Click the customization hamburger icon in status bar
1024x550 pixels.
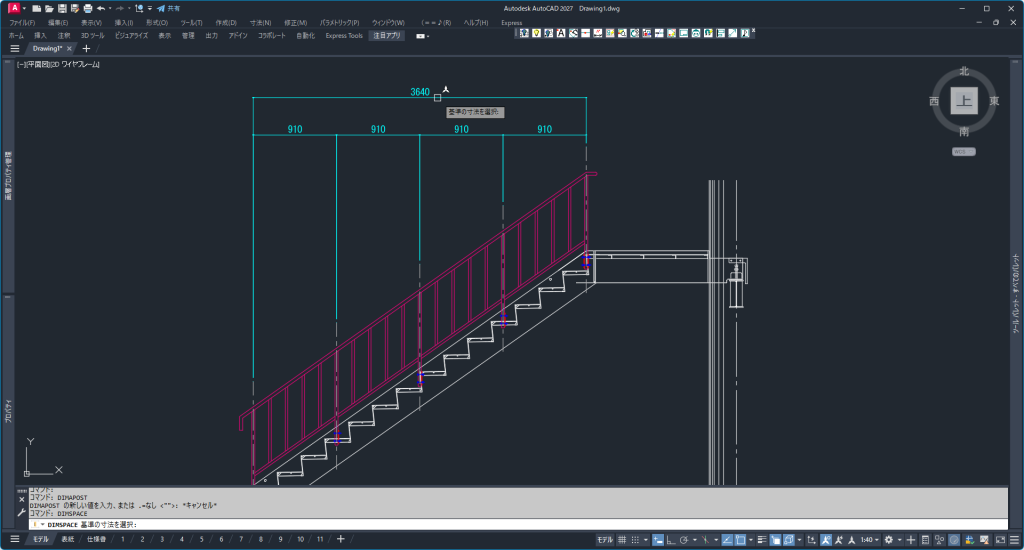point(1011,539)
